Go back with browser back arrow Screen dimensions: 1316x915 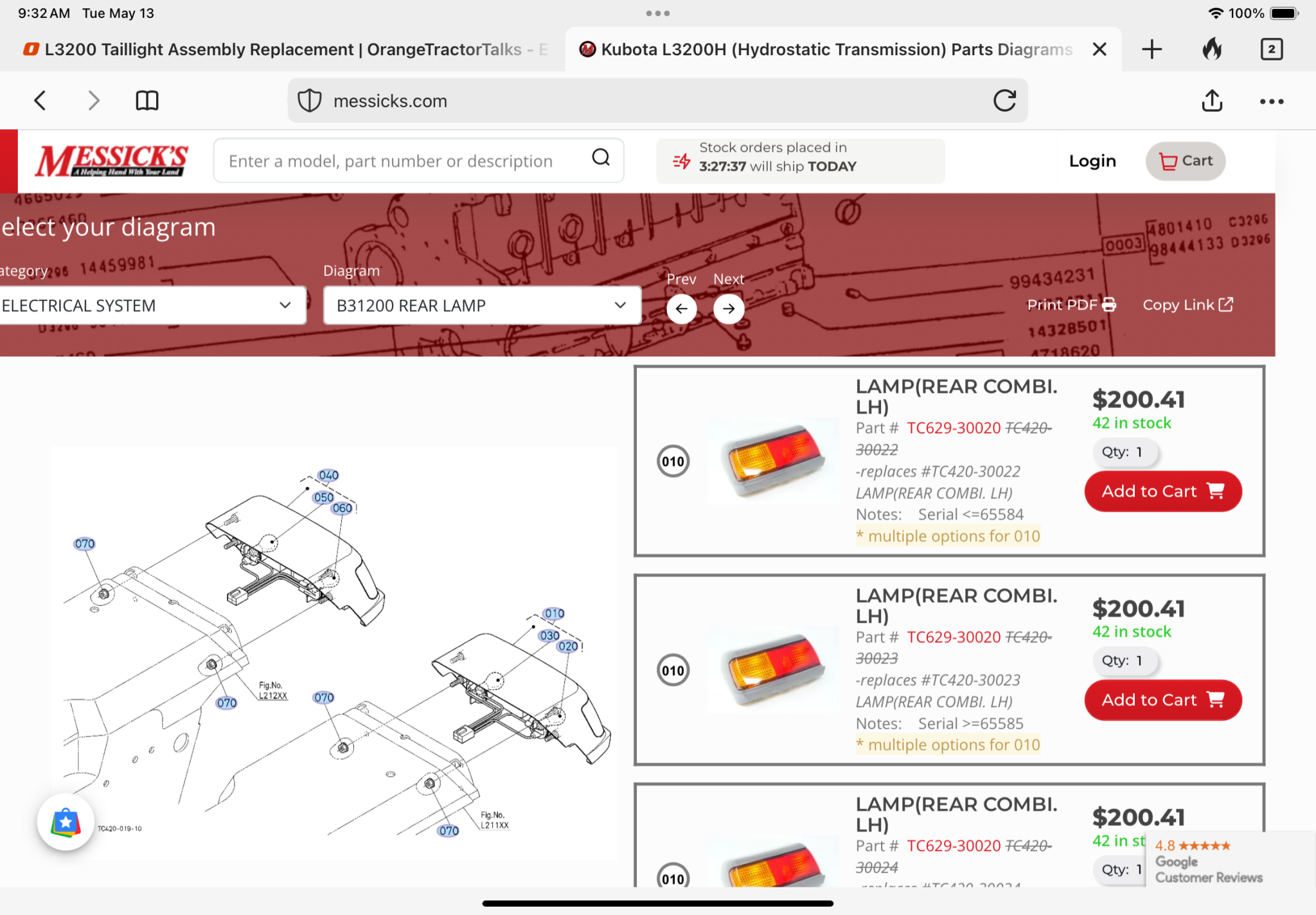pos(40,101)
